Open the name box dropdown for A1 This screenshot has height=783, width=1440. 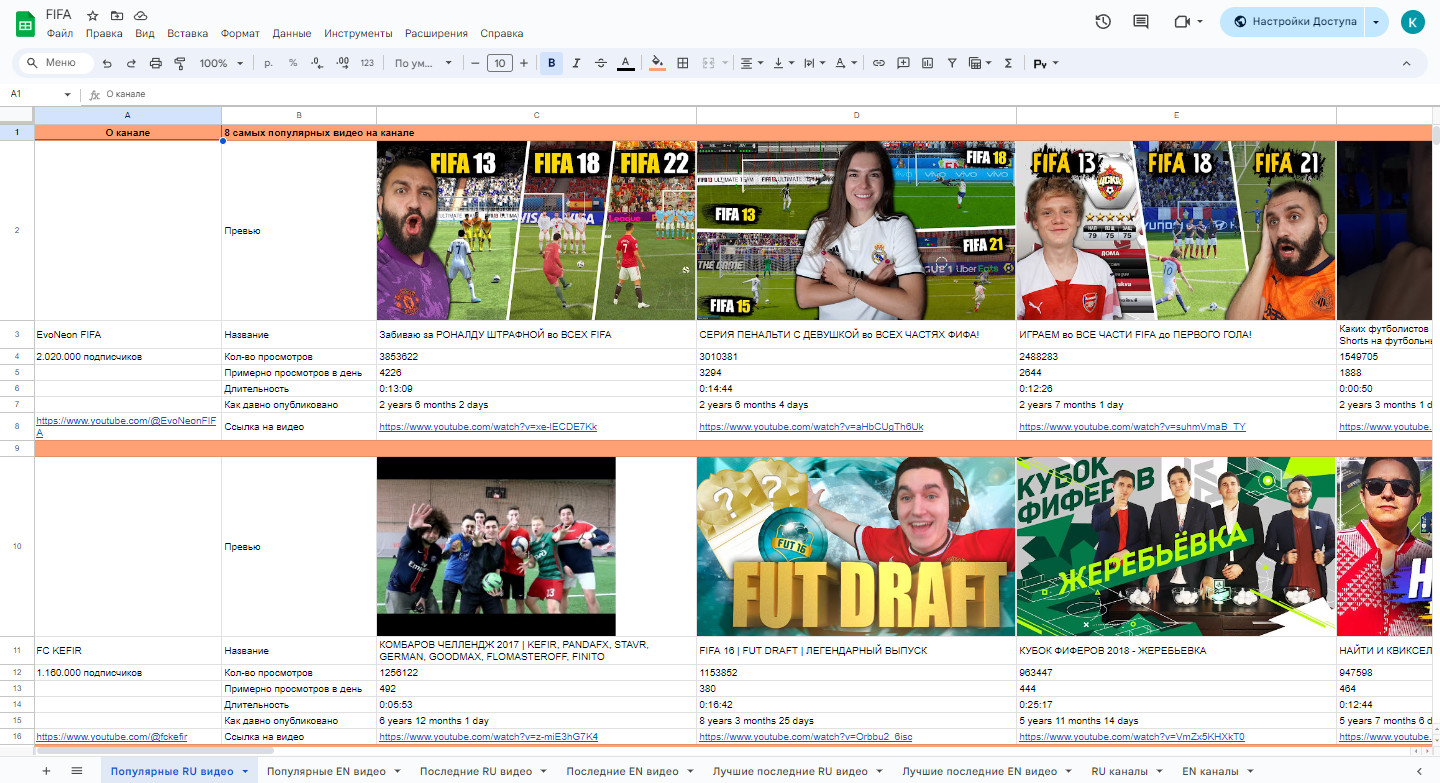pyautogui.click(x=67, y=94)
